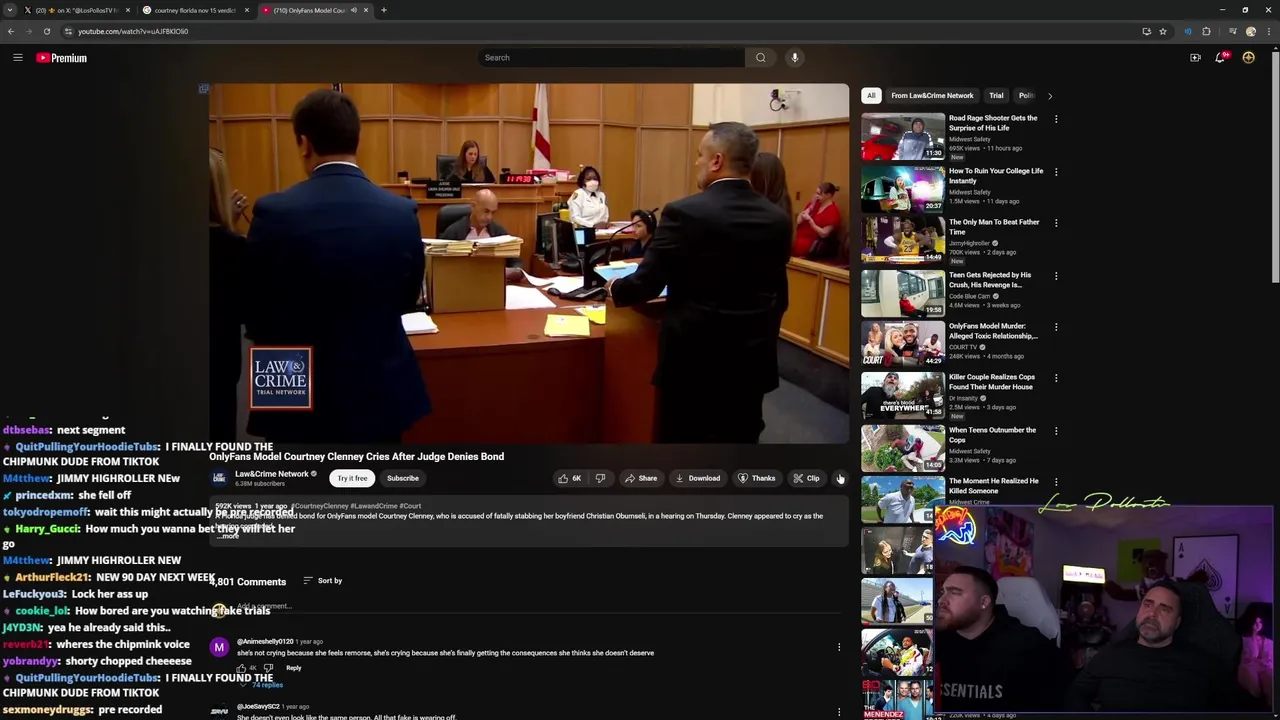Mute the audio on OnlyFans Model tab
This screenshot has width=1280, height=720.
(353, 10)
